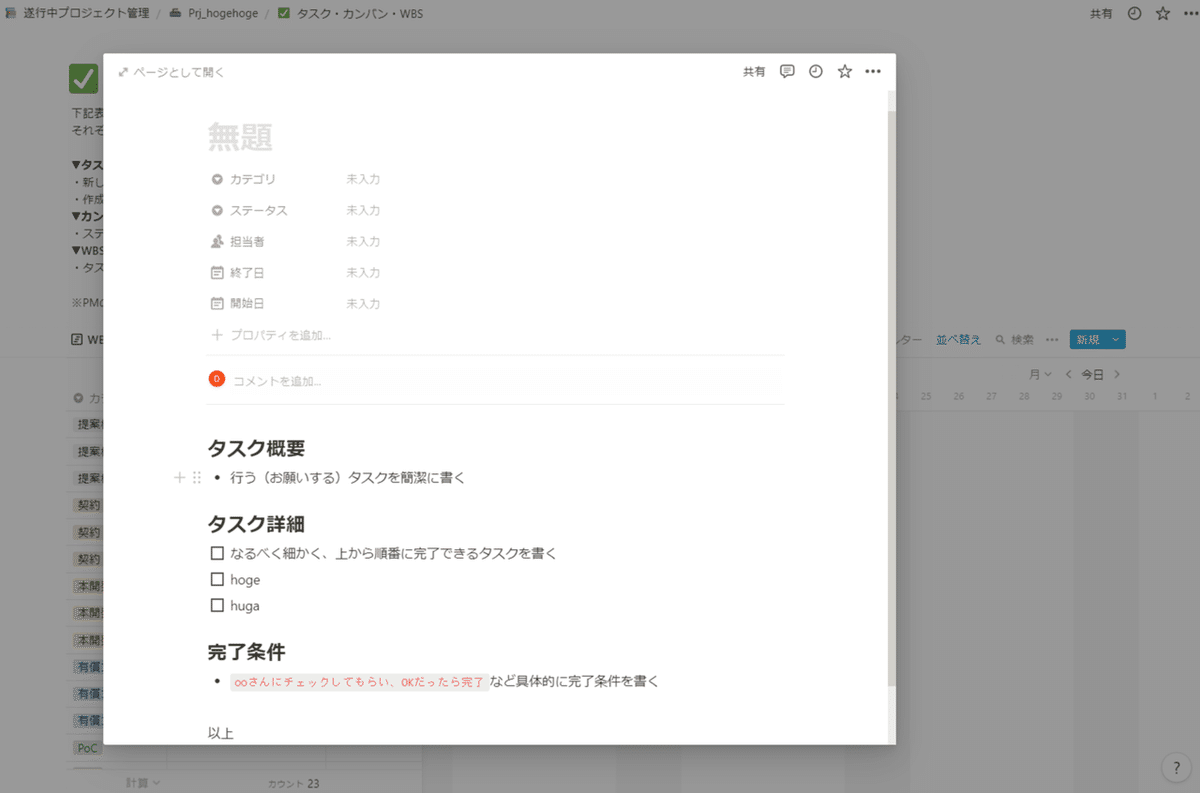Click the カテゴリ property icon
This screenshot has width=1200, height=793.
[x=217, y=179]
